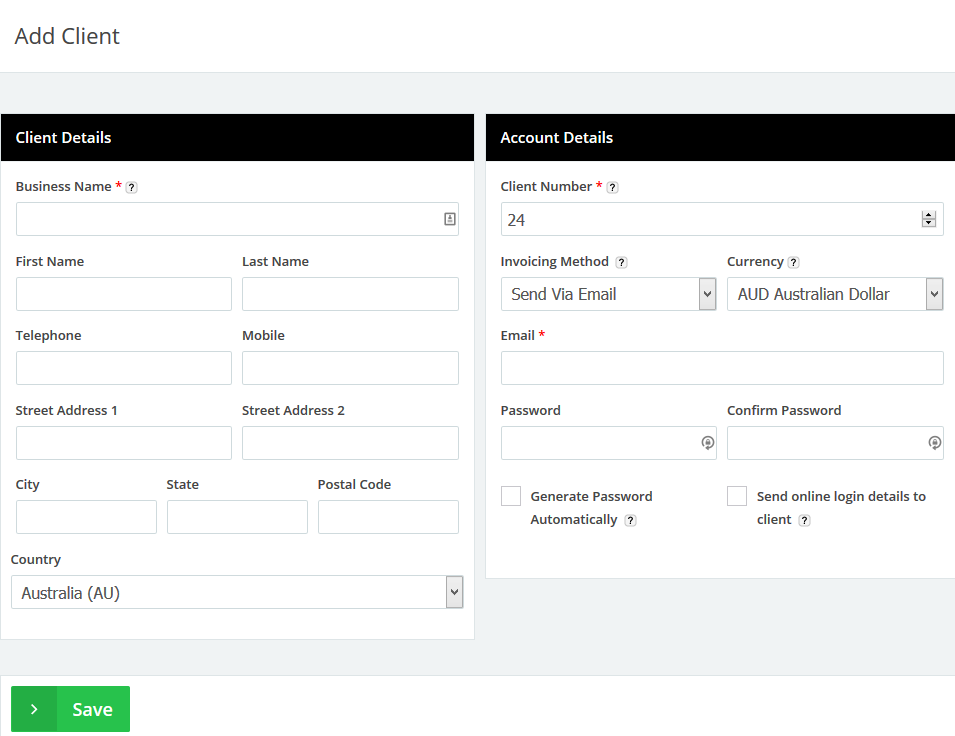
Task: Click help icon beside Currency label
Action: click(x=794, y=262)
